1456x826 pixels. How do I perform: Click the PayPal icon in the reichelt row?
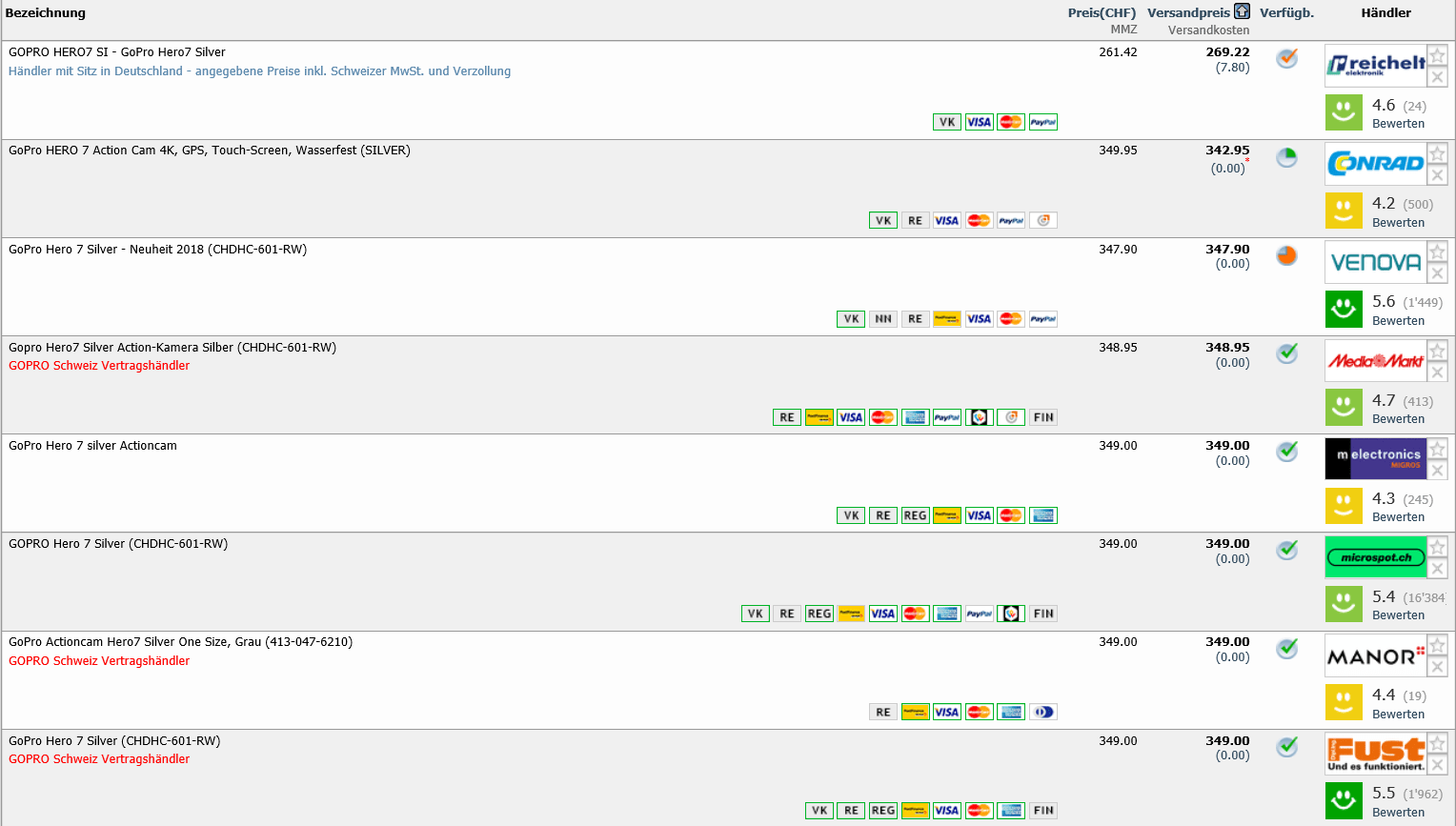tap(1043, 122)
